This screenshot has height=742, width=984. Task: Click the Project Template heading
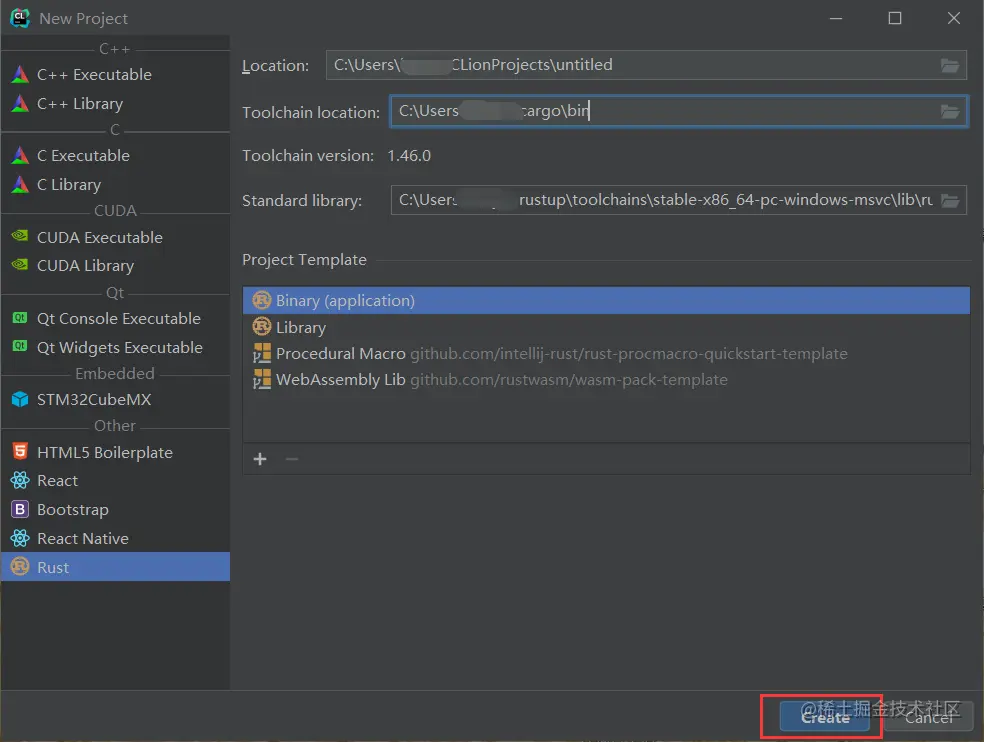(304, 260)
